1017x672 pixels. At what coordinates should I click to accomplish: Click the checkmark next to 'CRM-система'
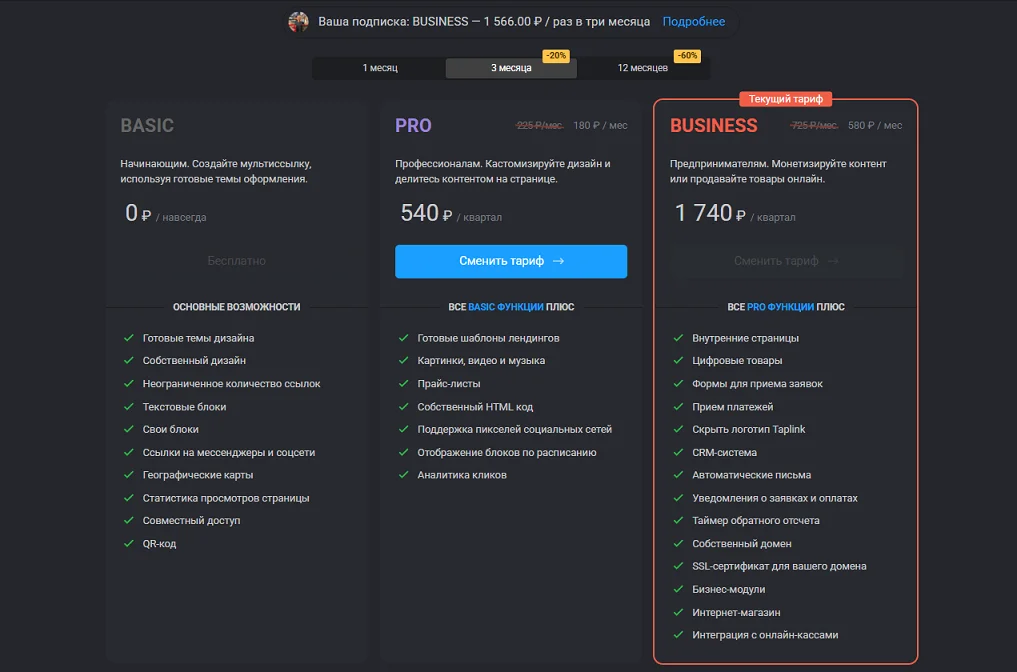(678, 452)
